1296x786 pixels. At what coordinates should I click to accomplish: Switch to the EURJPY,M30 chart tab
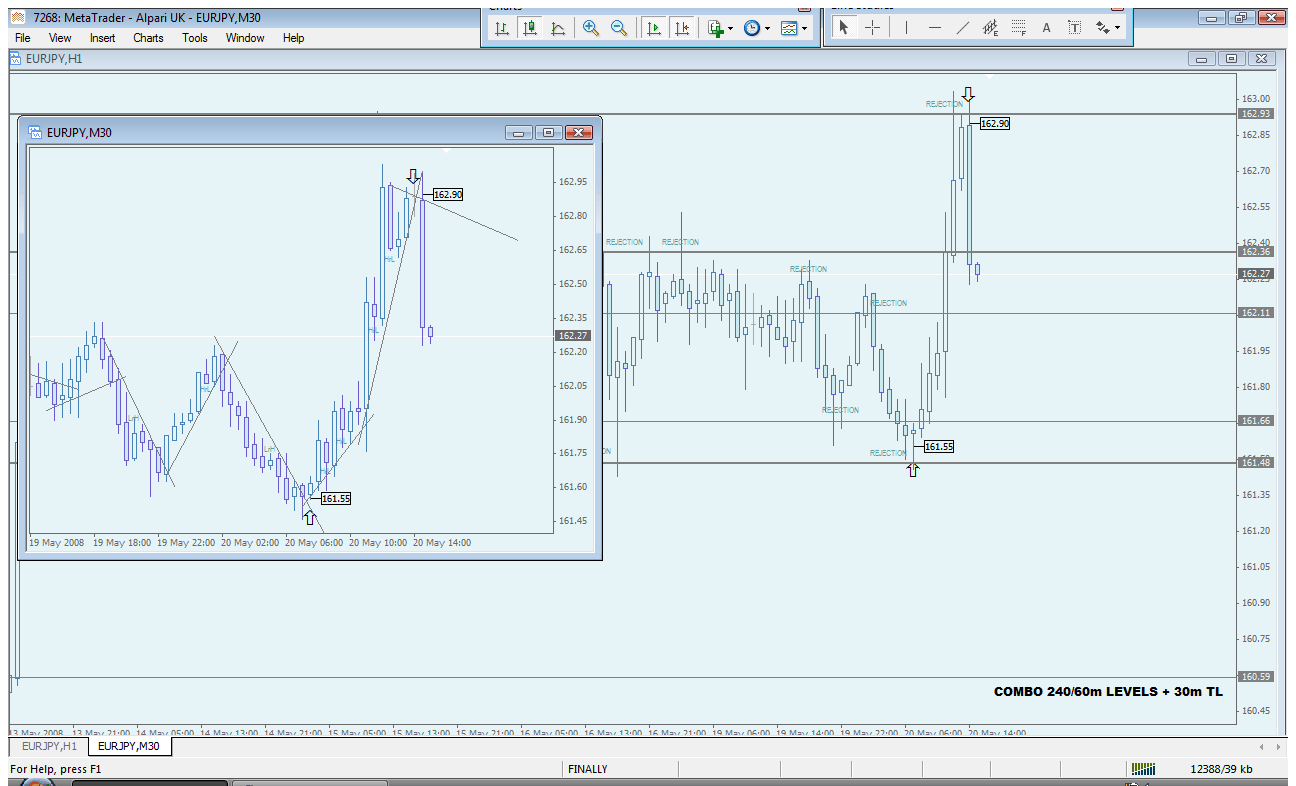[x=130, y=746]
